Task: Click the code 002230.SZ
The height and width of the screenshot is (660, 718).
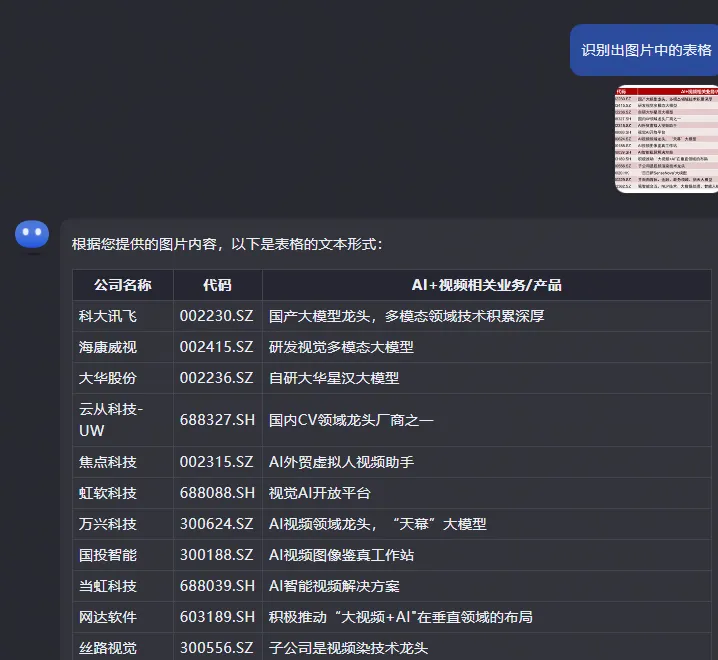Action: [x=217, y=316]
